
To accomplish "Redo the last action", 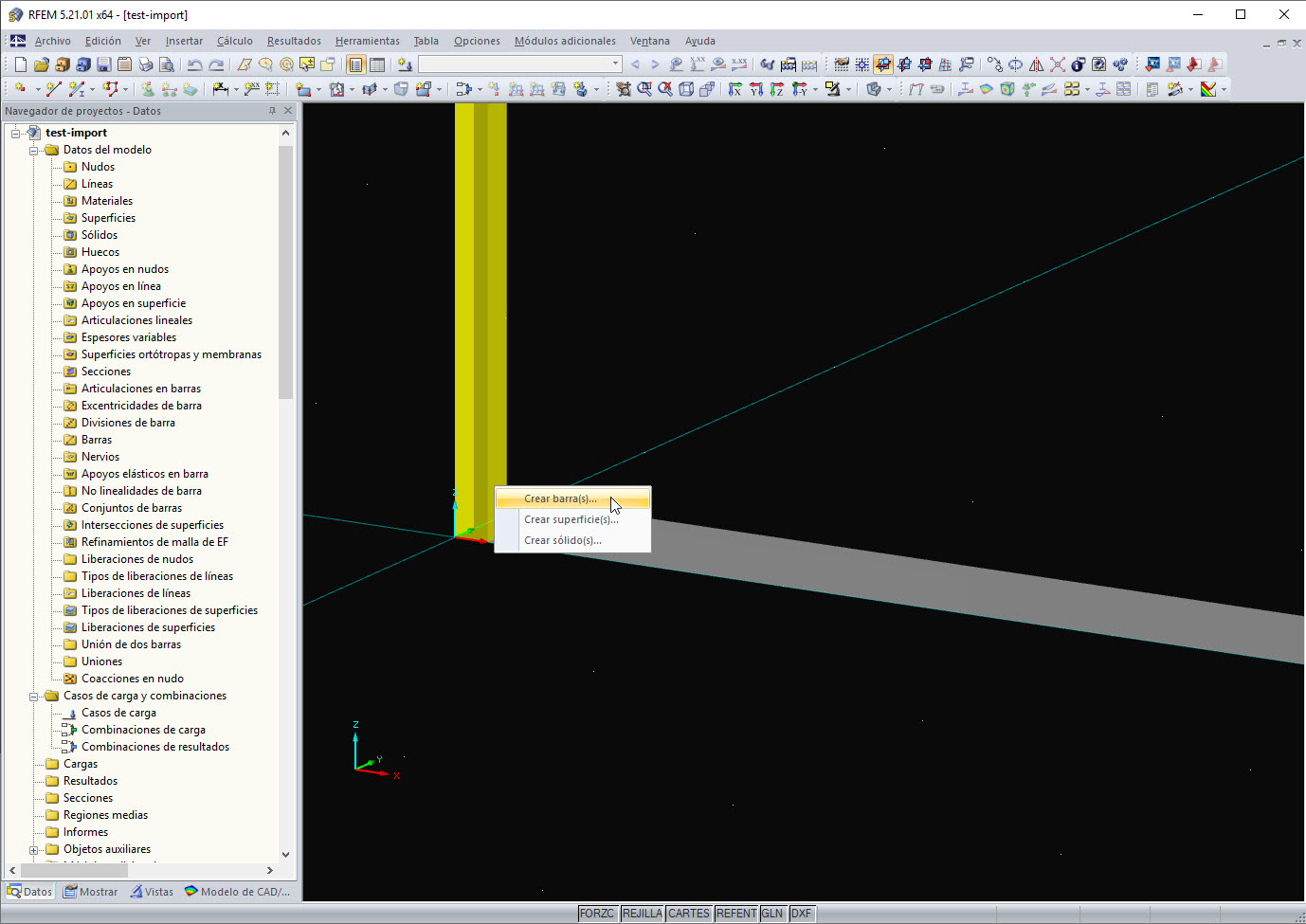I will pyautogui.click(x=216, y=64).
